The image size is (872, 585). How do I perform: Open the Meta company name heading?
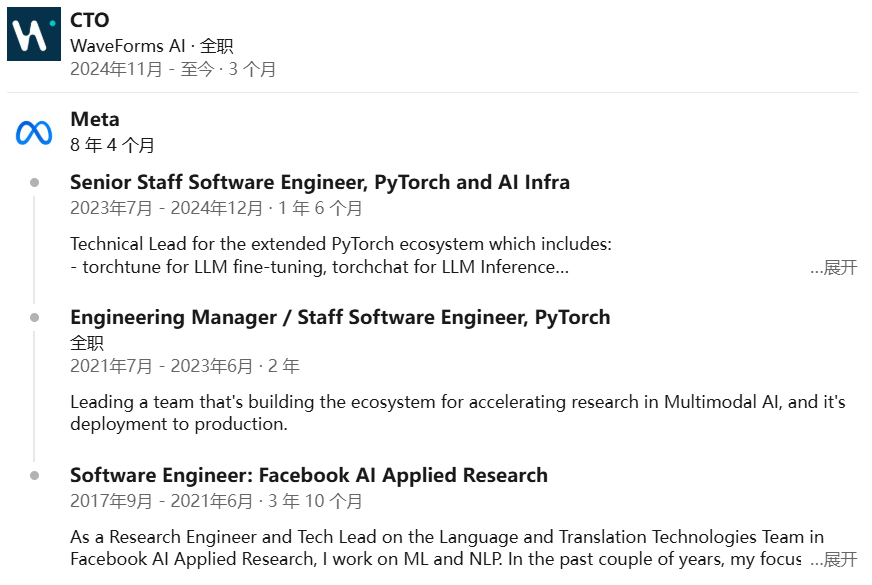(95, 120)
